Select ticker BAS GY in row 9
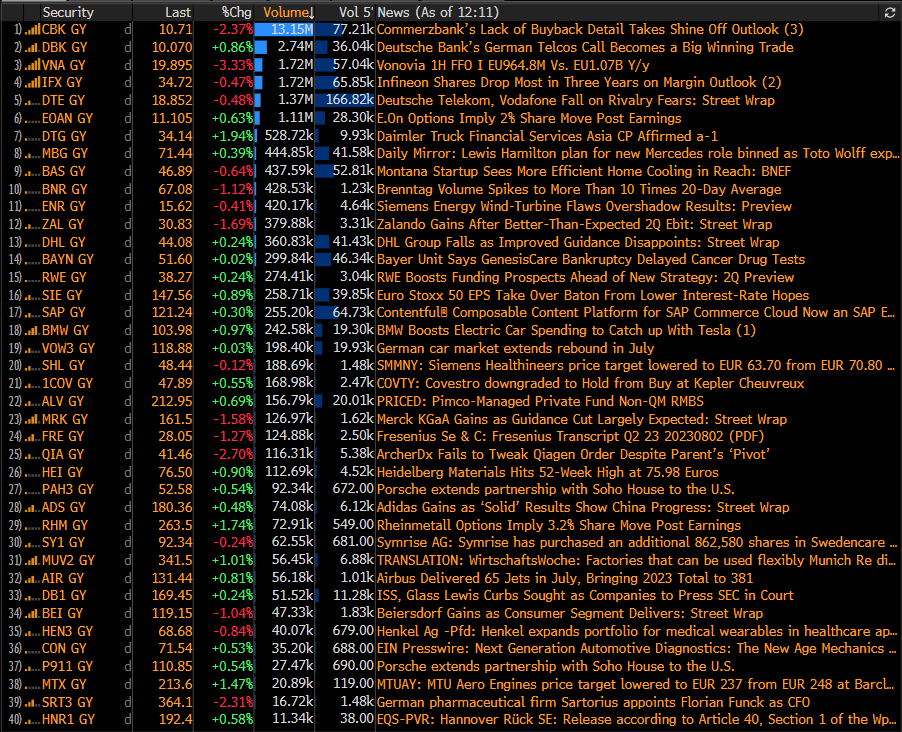The image size is (902, 732). (63, 171)
